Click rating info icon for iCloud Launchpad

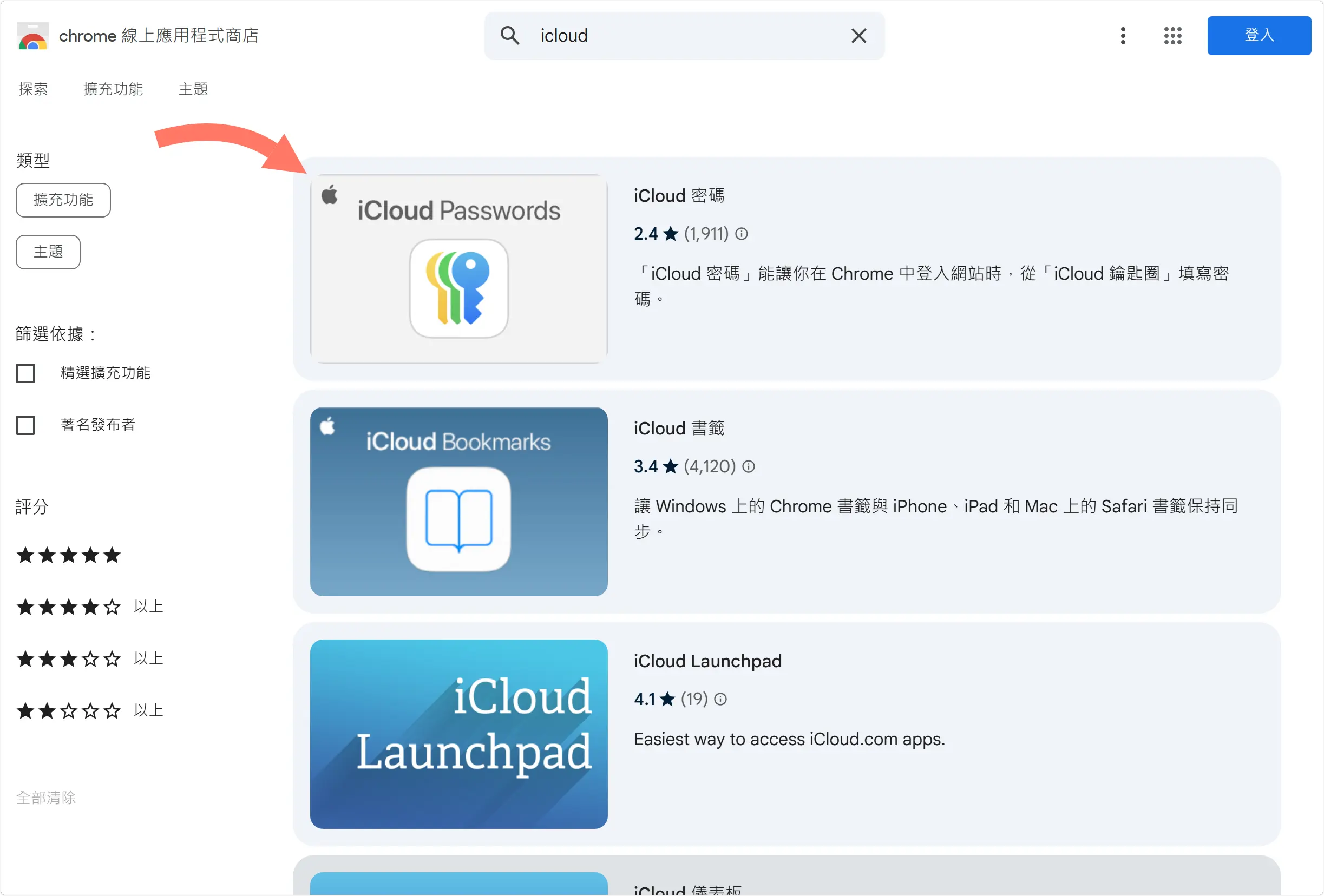pos(720,699)
